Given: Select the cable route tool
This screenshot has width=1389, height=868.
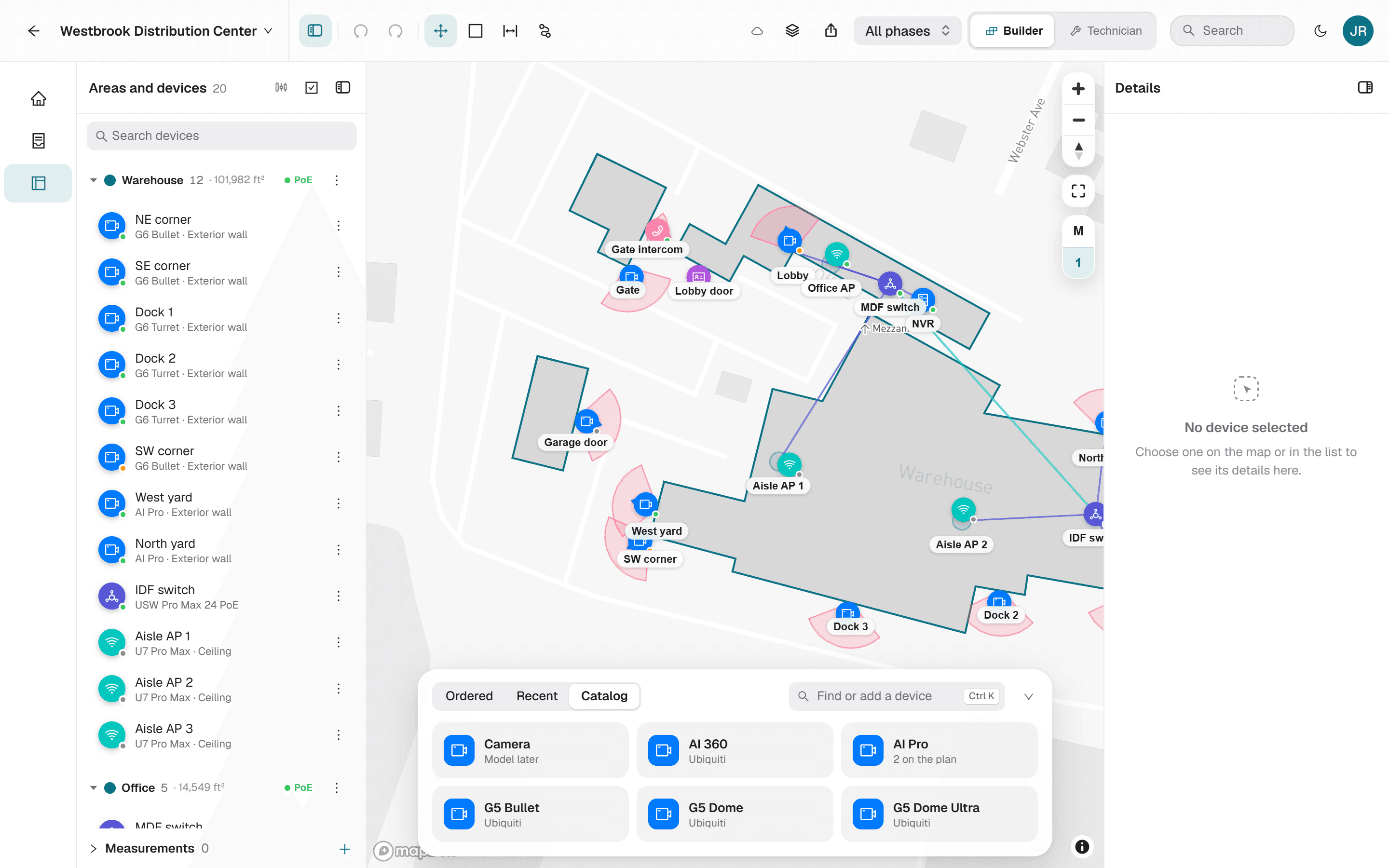Looking at the screenshot, I should [545, 31].
